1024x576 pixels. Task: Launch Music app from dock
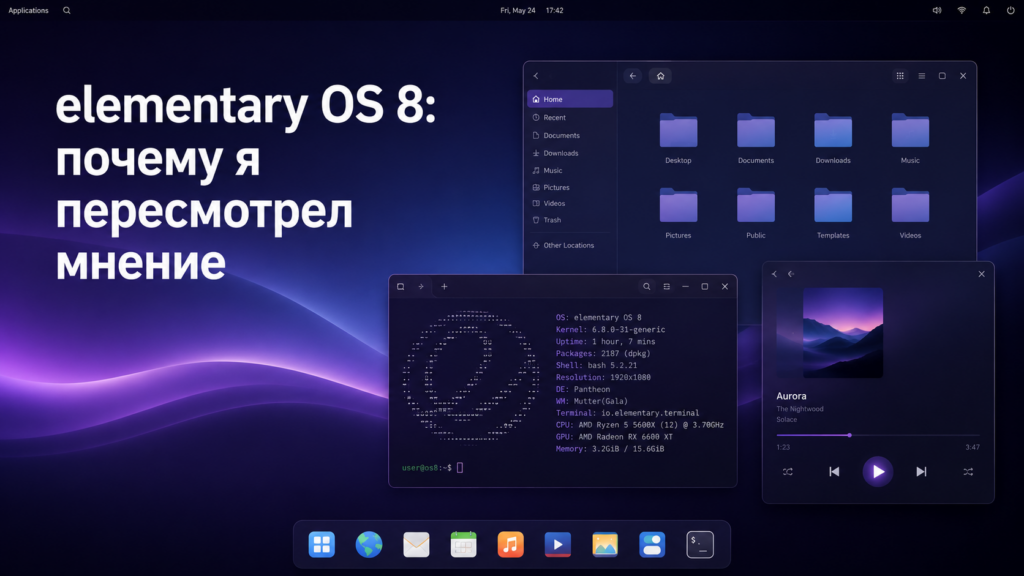[x=511, y=545]
